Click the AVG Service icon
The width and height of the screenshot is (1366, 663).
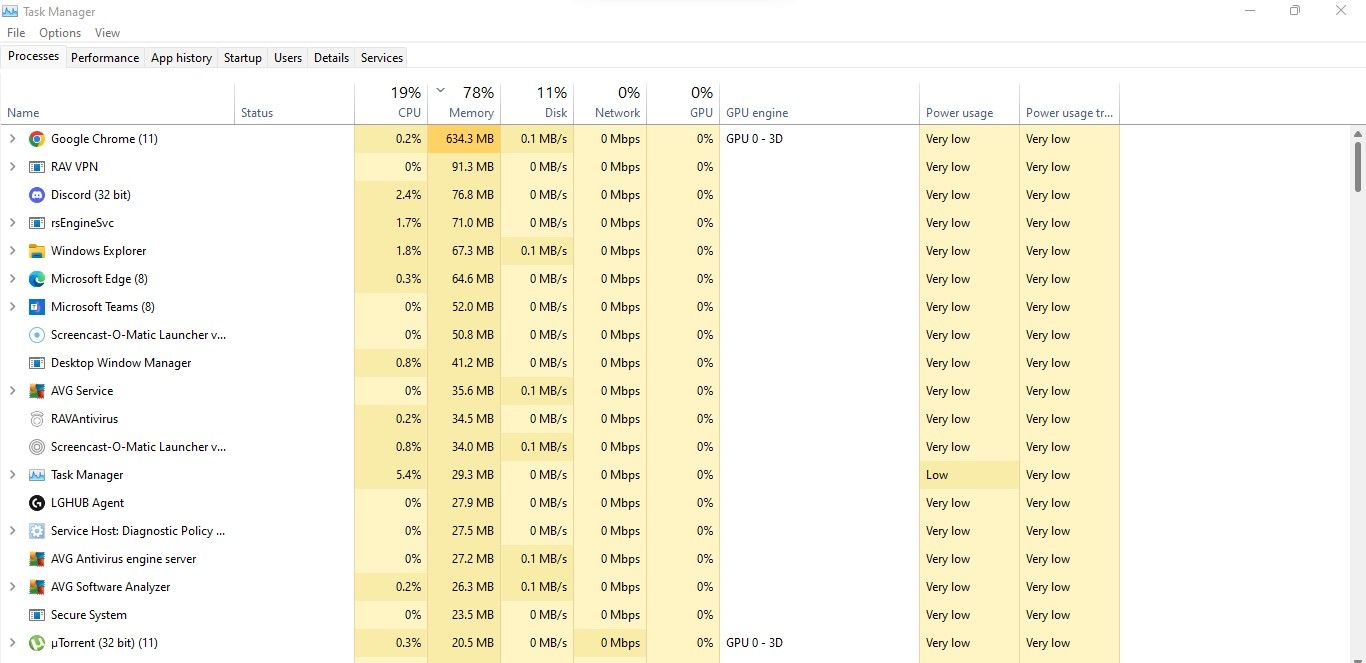click(37, 391)
